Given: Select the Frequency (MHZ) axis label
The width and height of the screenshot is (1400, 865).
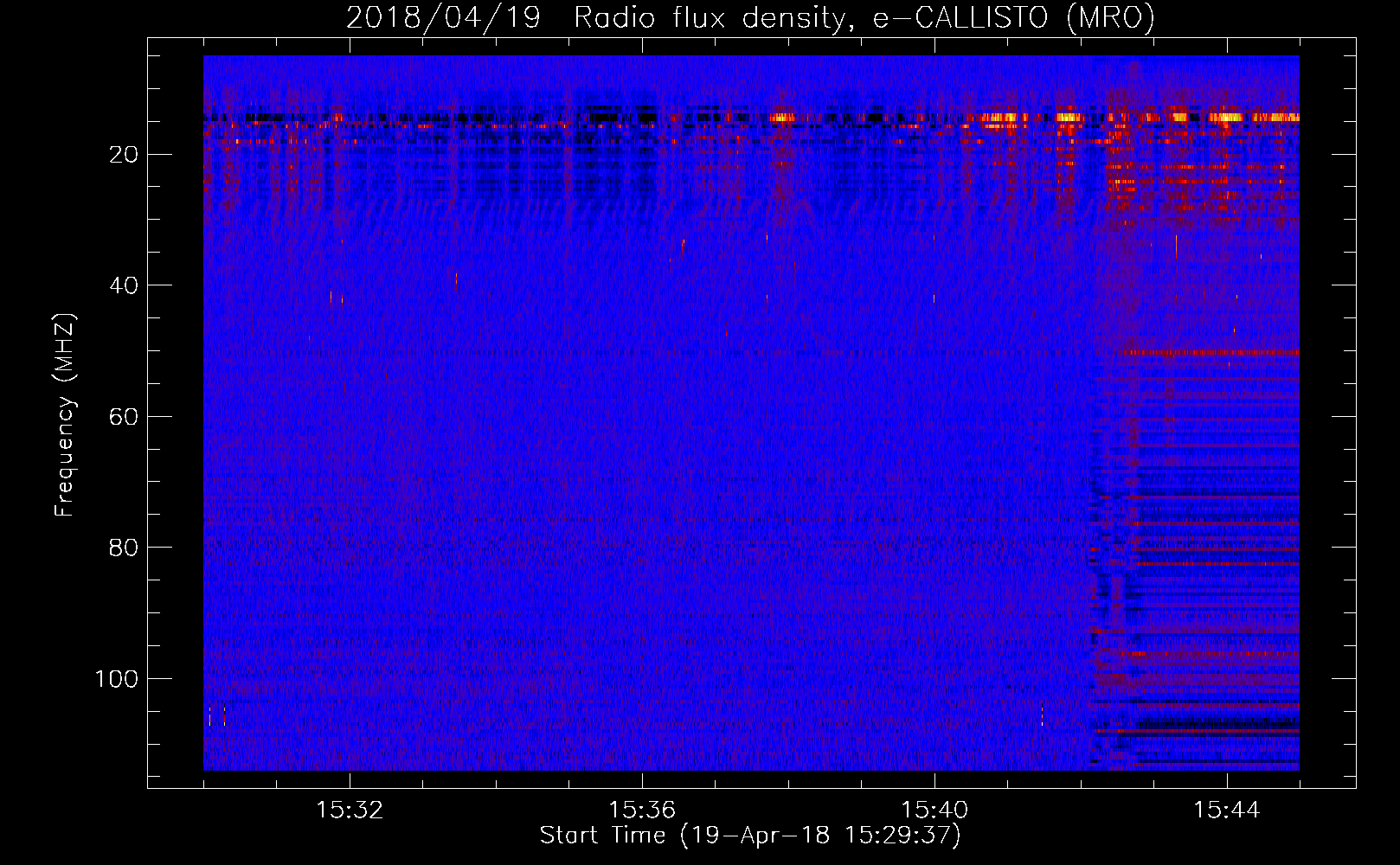Looking at the screenshot, I should (x=65, y=414).
